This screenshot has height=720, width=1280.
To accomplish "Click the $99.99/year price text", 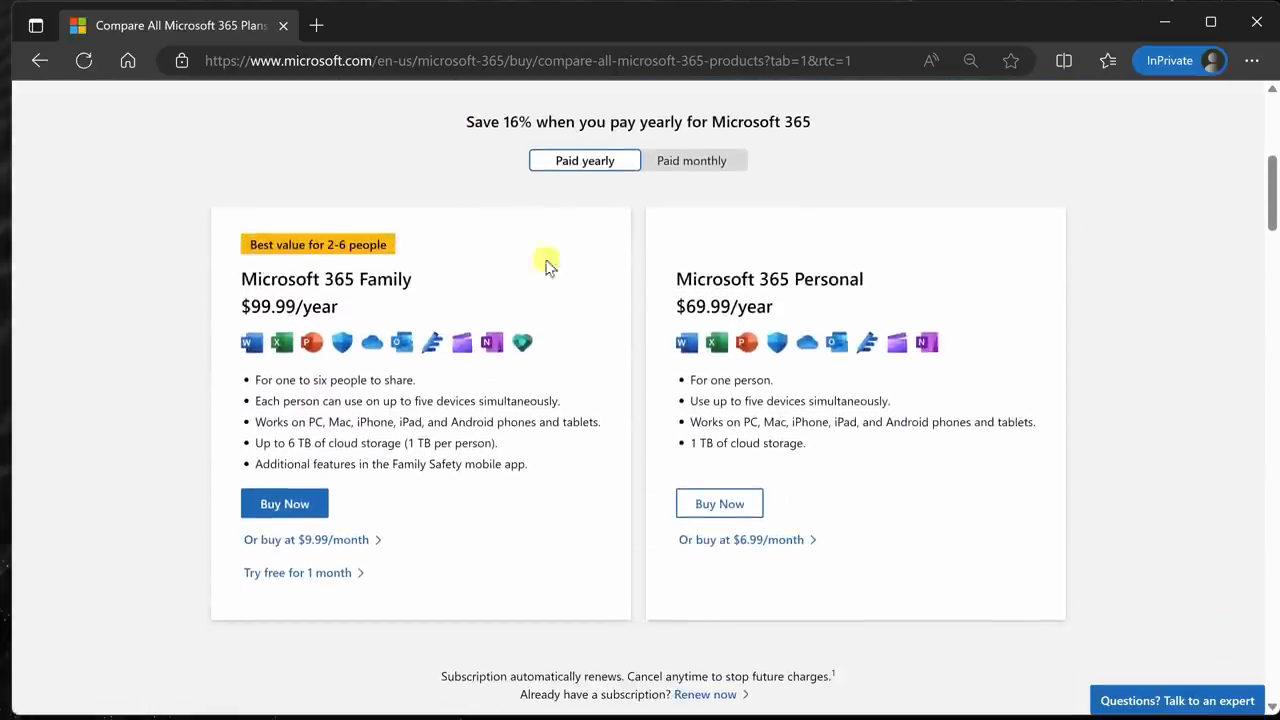I will click(x=289, y=307).
